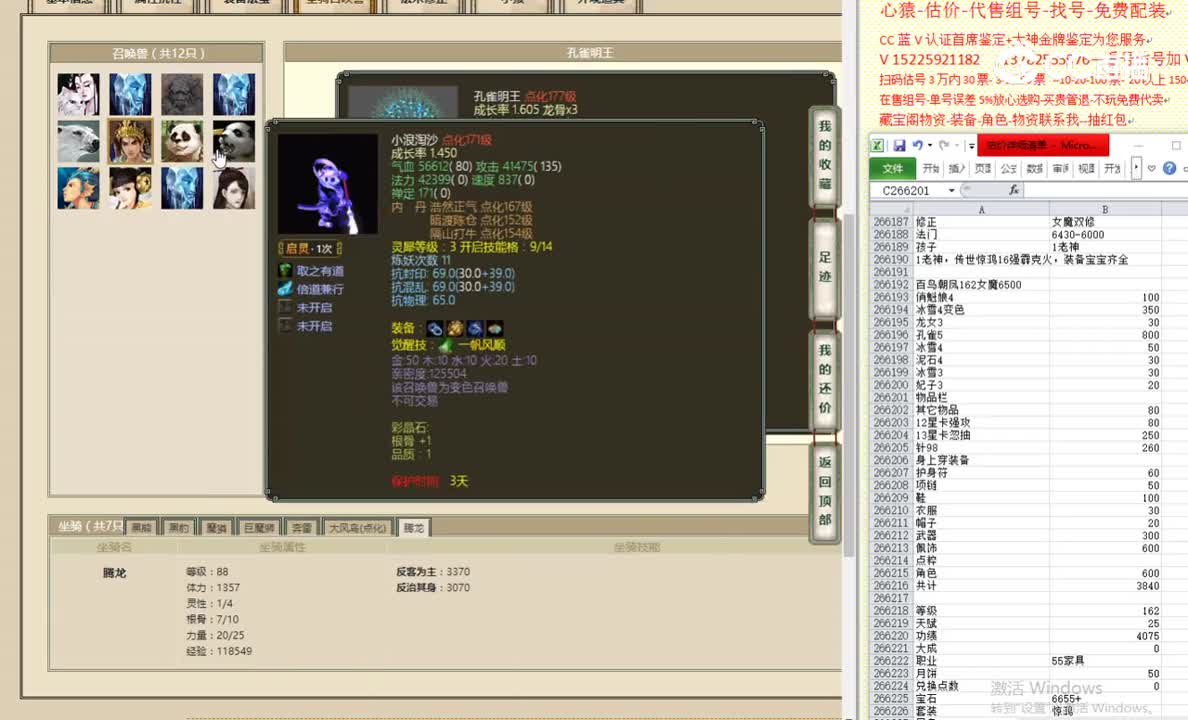This screenshot has width=1188, height=720.
Task: Open the green 文件 File tab in Excel
Action: pyautogui.click(x=893, y=168)
